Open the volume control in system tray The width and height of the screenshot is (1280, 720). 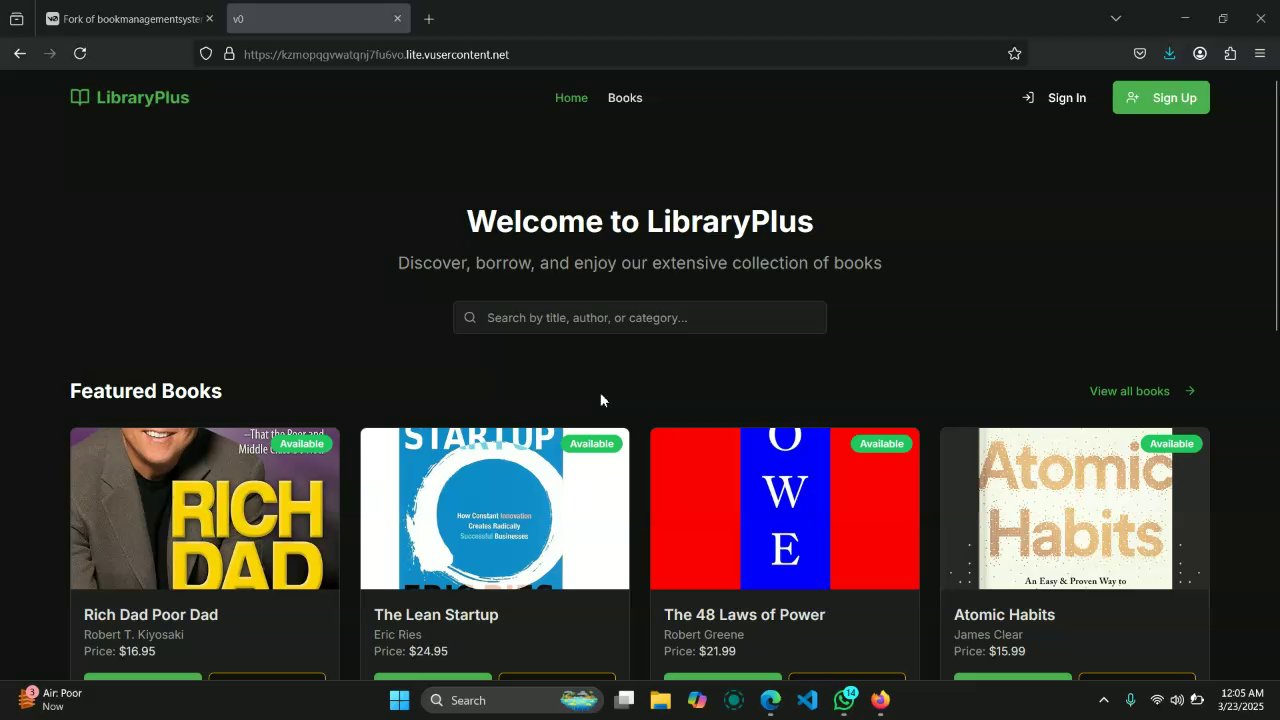(x=1177, y=700)
